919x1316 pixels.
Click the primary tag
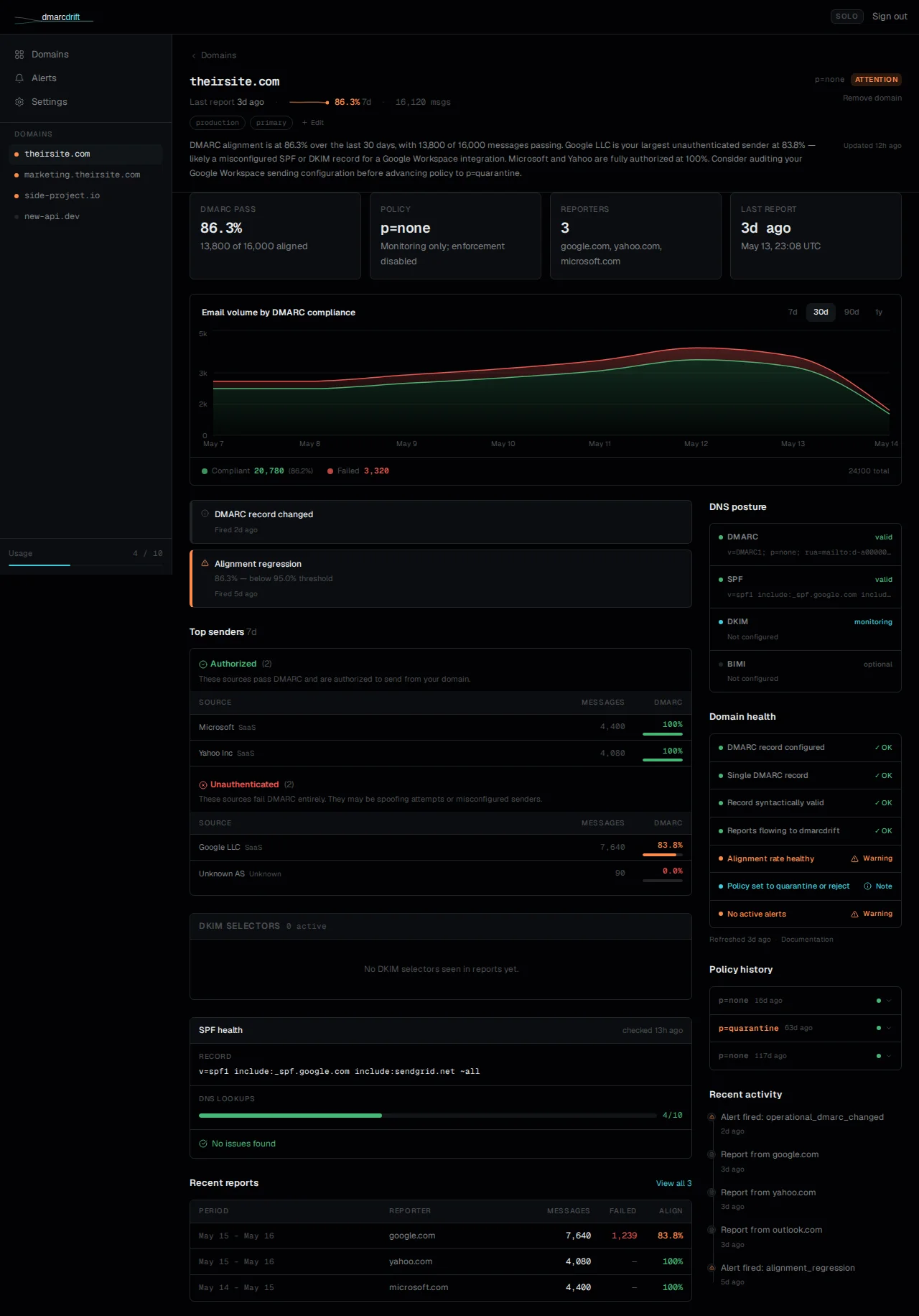coord(271,123)
